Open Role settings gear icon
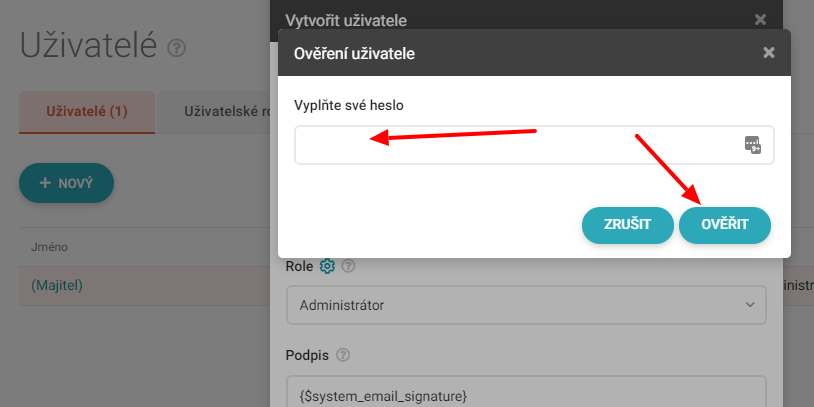This screenshot has height=407, width=814. [x=326, y=266]
